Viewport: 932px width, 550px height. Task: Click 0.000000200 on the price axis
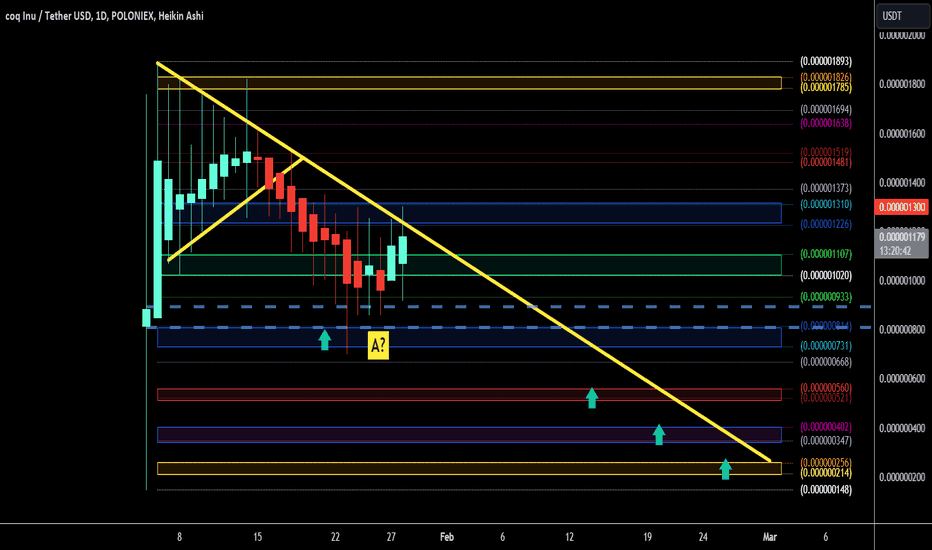(x=902, y=477)
